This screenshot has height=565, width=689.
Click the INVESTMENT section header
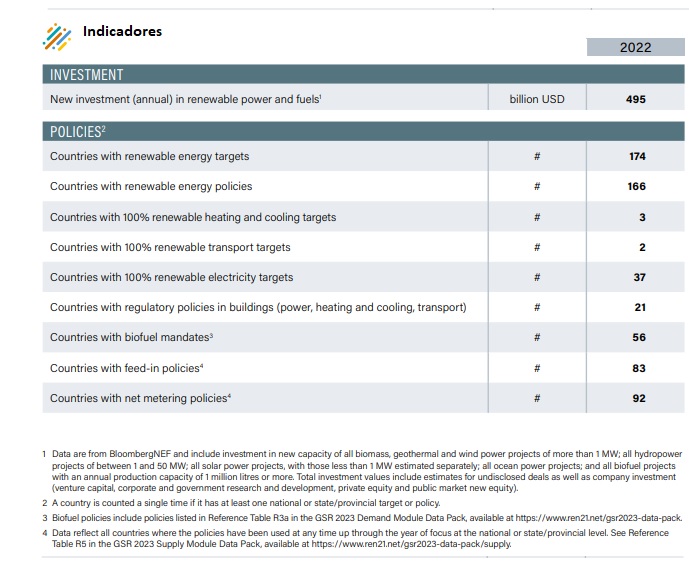click(x=87, y=75)
